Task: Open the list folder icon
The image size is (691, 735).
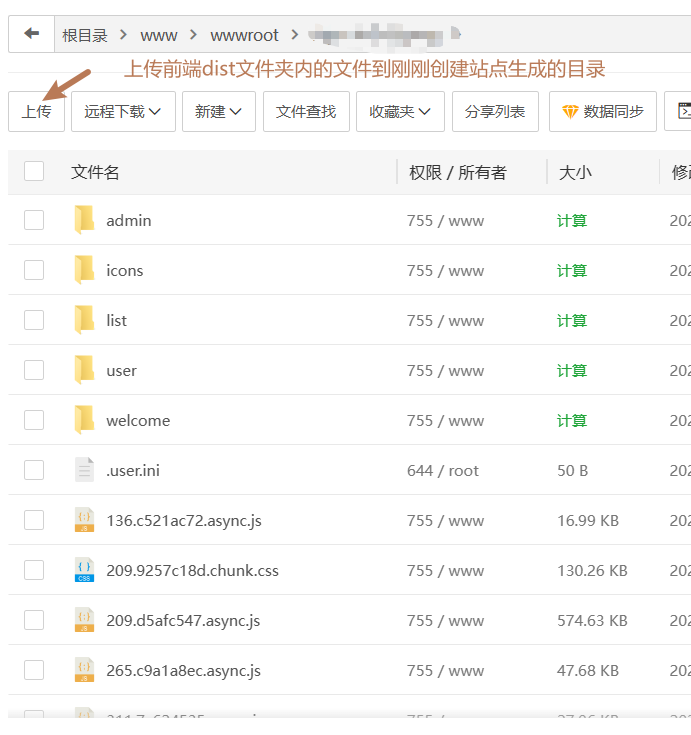Action: click(84, 320)
